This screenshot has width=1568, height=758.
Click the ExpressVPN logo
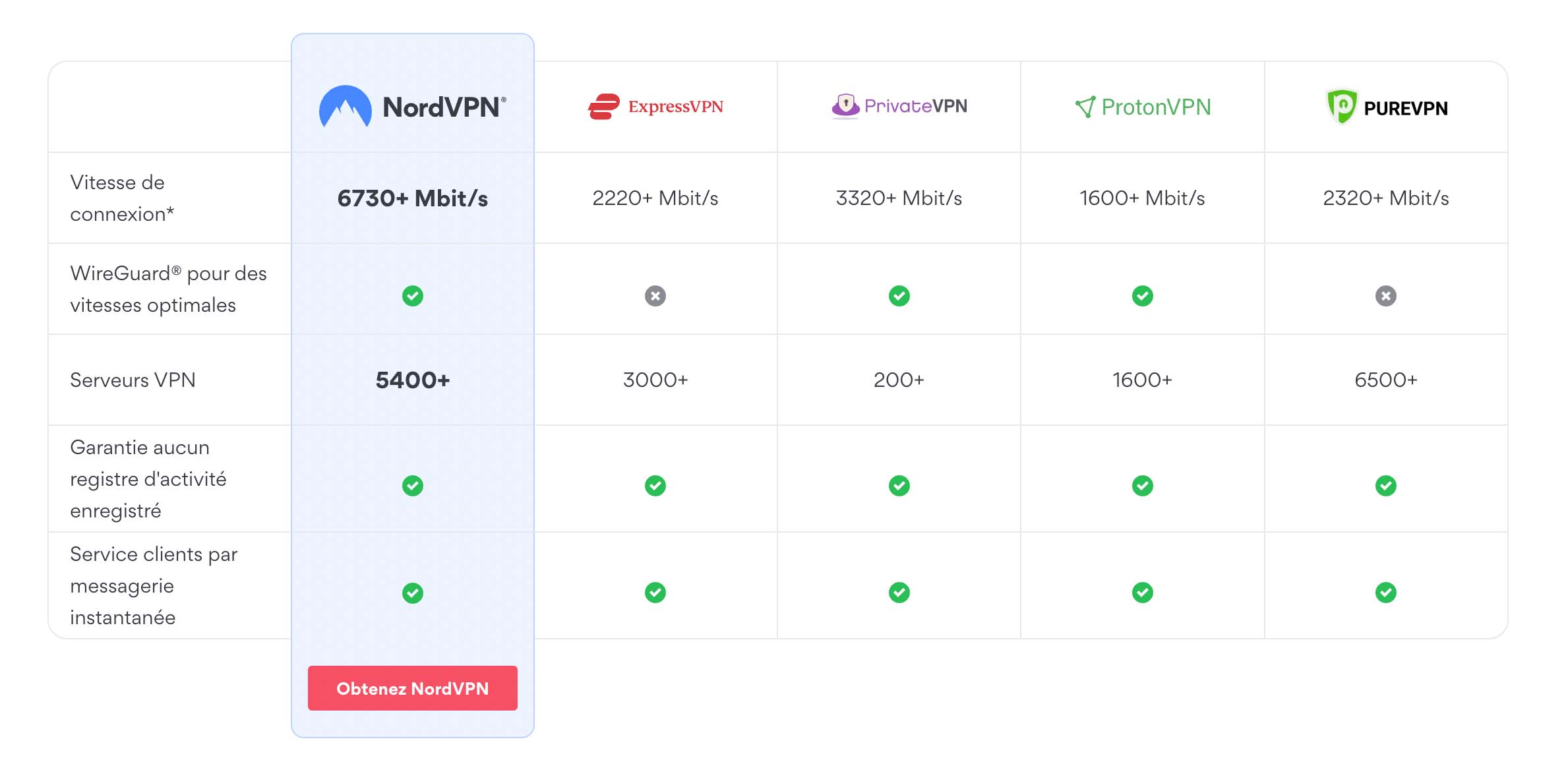coord(655,107)
